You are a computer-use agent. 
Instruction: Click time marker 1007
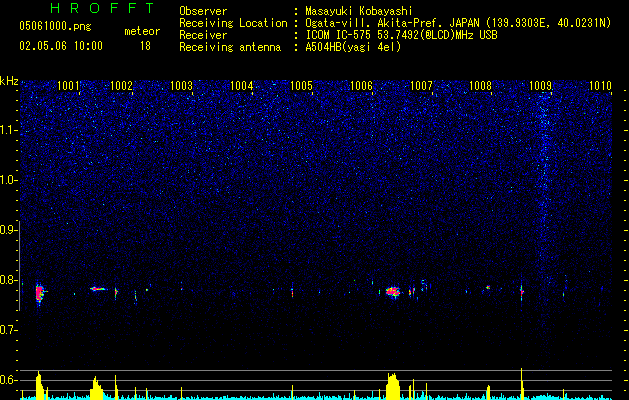pos(422,85)
